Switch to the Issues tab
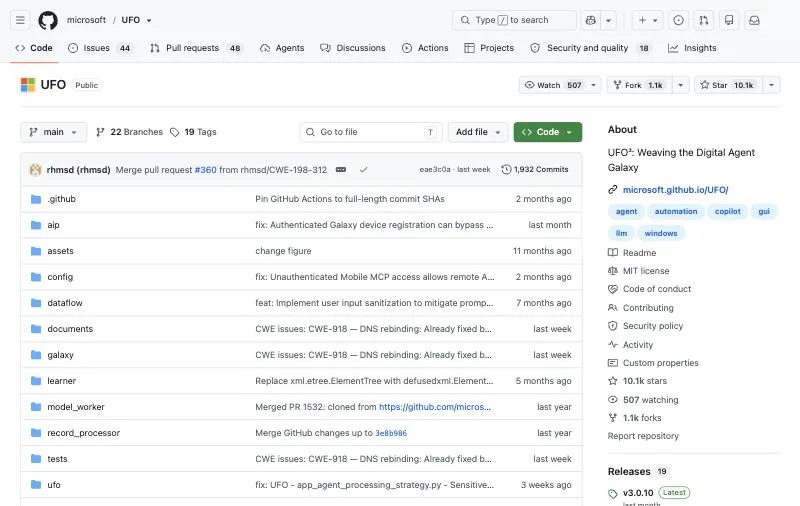The image size is (800, 506). point(100,48)
